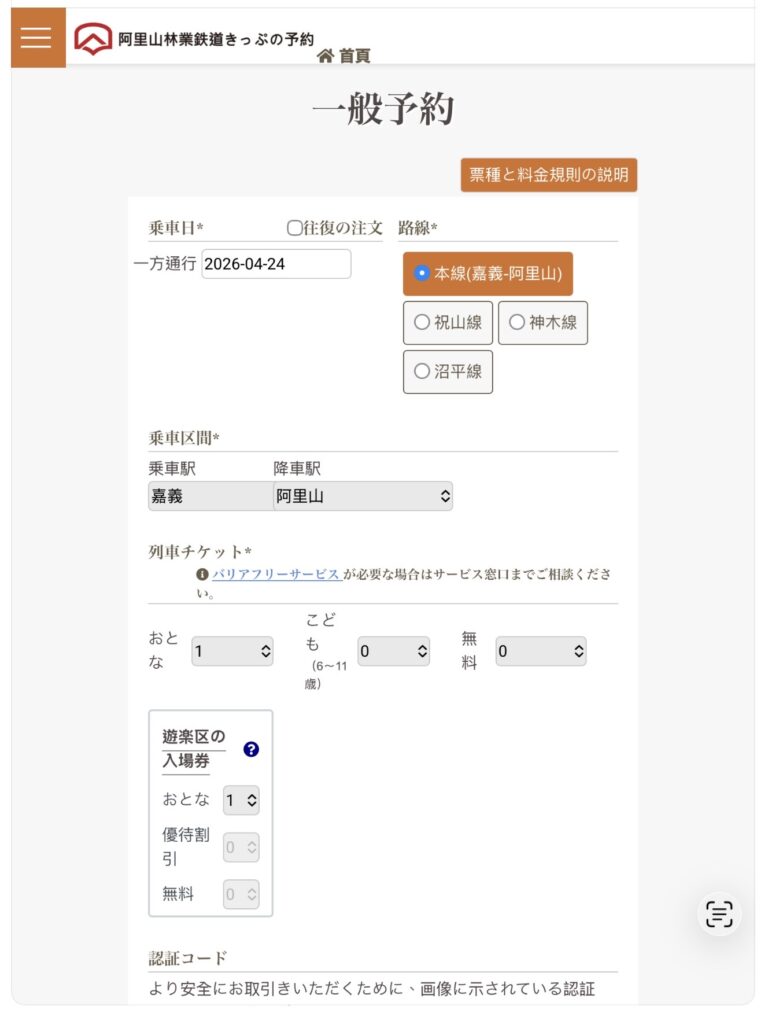
Task: Click the Alishan Forest Railway logo
Action: point(93,39)
